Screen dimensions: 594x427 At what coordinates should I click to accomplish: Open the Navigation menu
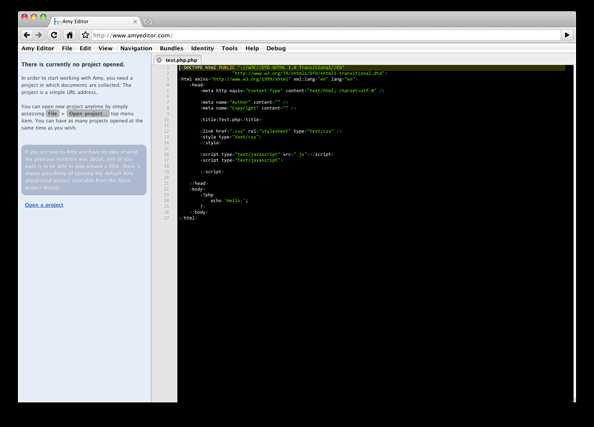click(x=136, y=48)
